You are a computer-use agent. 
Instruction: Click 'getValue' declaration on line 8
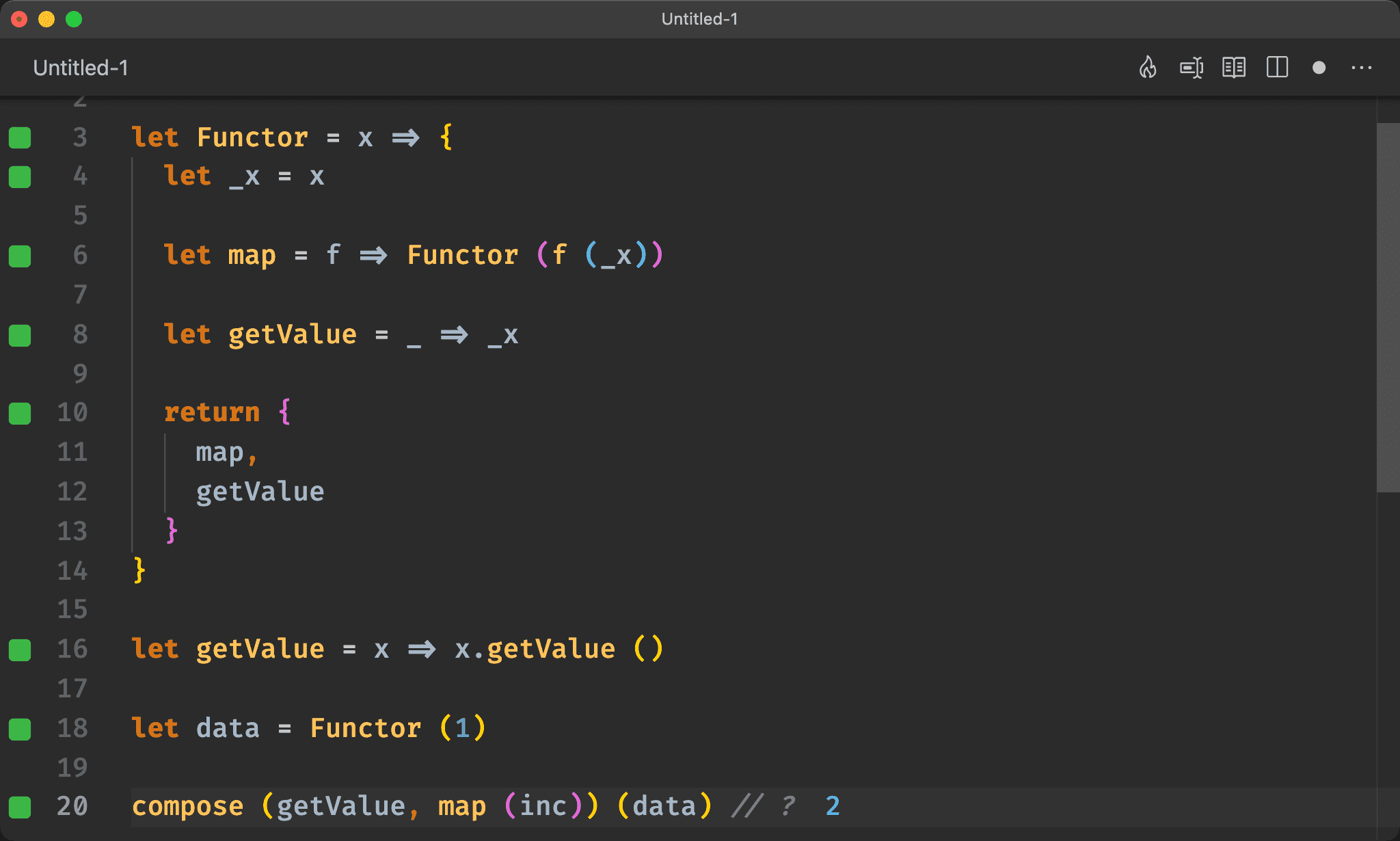(293, 335)
